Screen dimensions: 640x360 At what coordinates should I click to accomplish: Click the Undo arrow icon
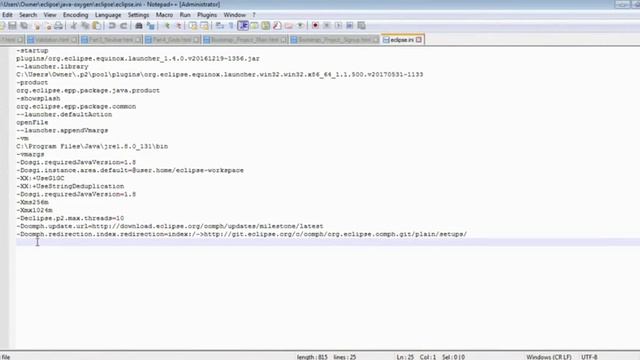coord(112,26)
